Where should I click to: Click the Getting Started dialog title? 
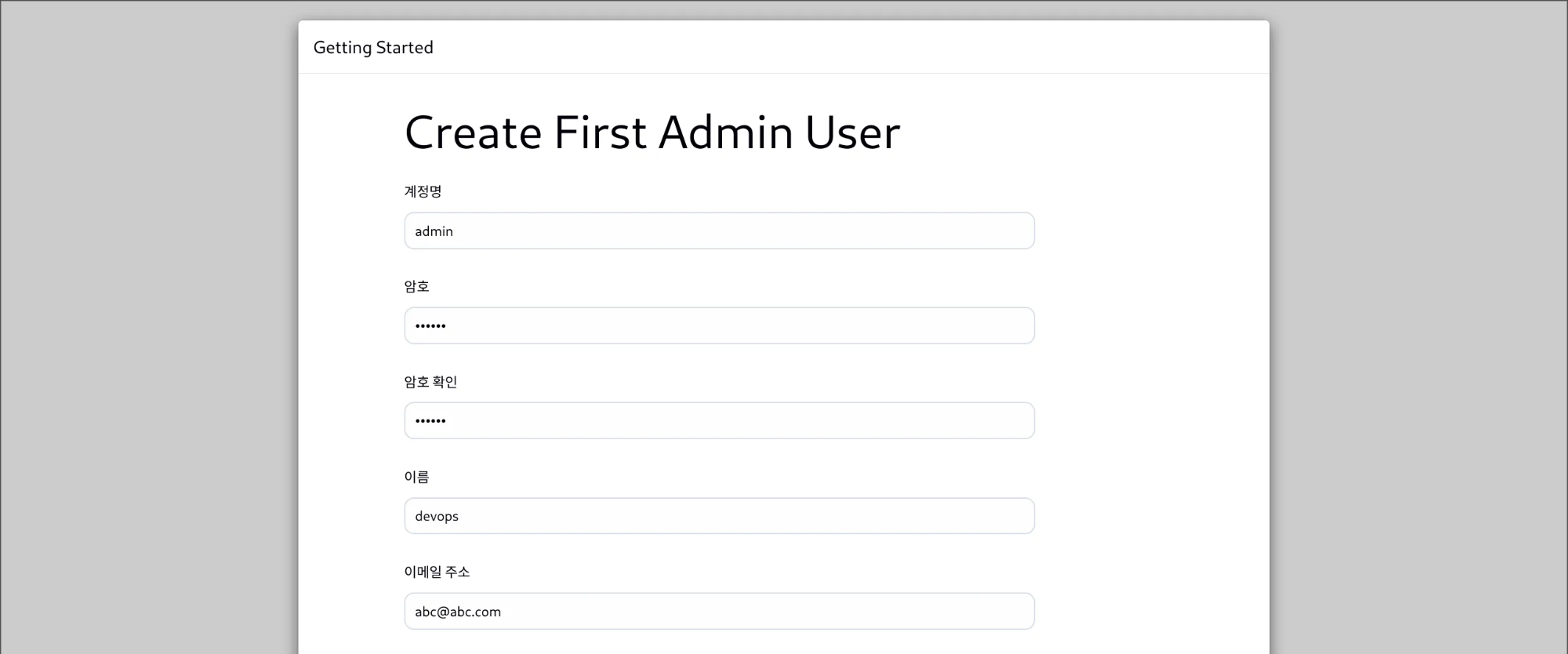(373, 48)
